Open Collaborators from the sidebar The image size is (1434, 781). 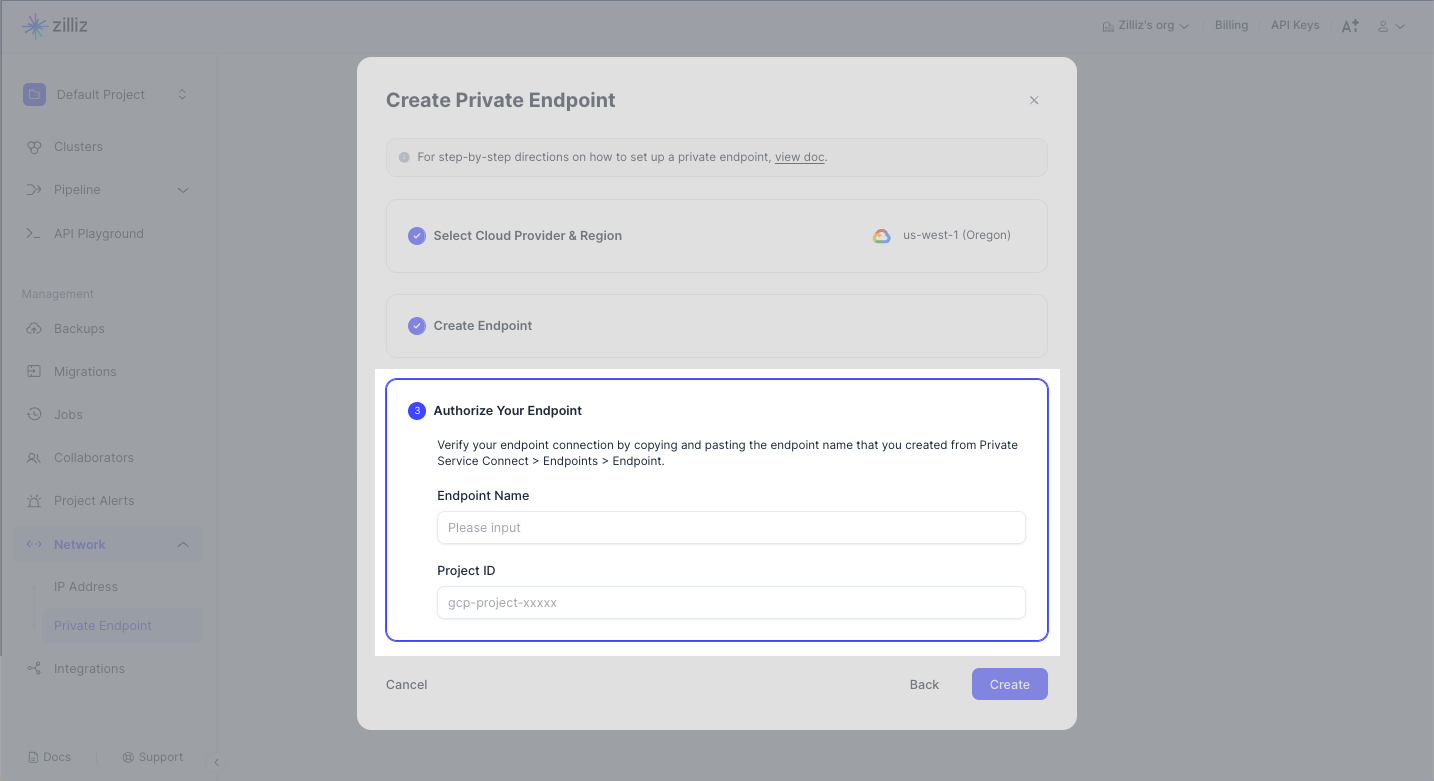coord(93,458)
